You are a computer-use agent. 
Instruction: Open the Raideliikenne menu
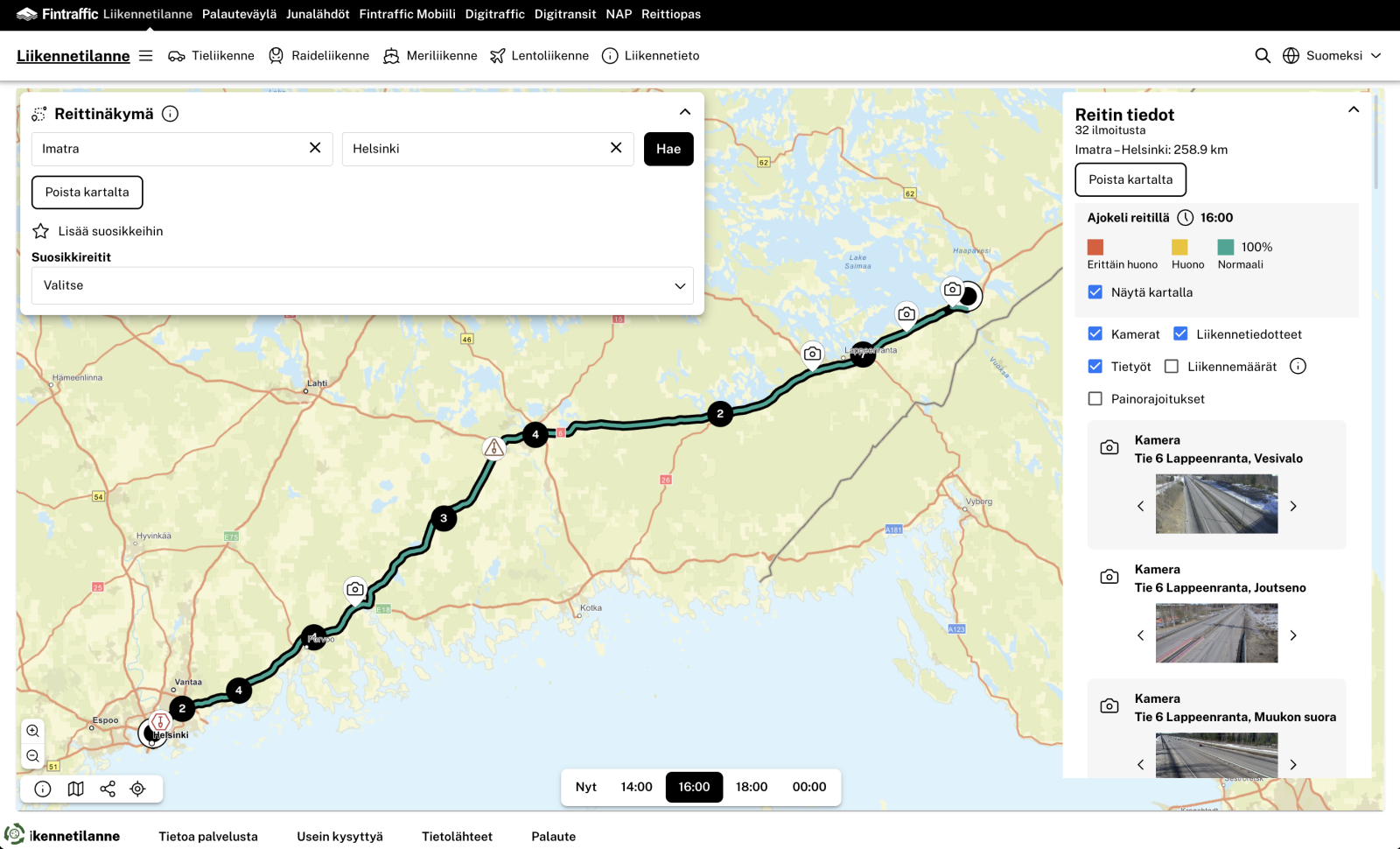[x=319, y=55]
